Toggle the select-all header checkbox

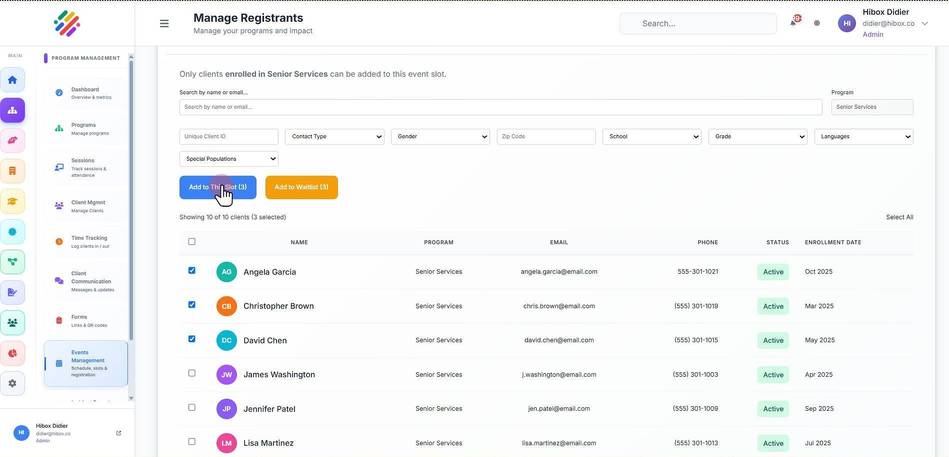point(192,242)
